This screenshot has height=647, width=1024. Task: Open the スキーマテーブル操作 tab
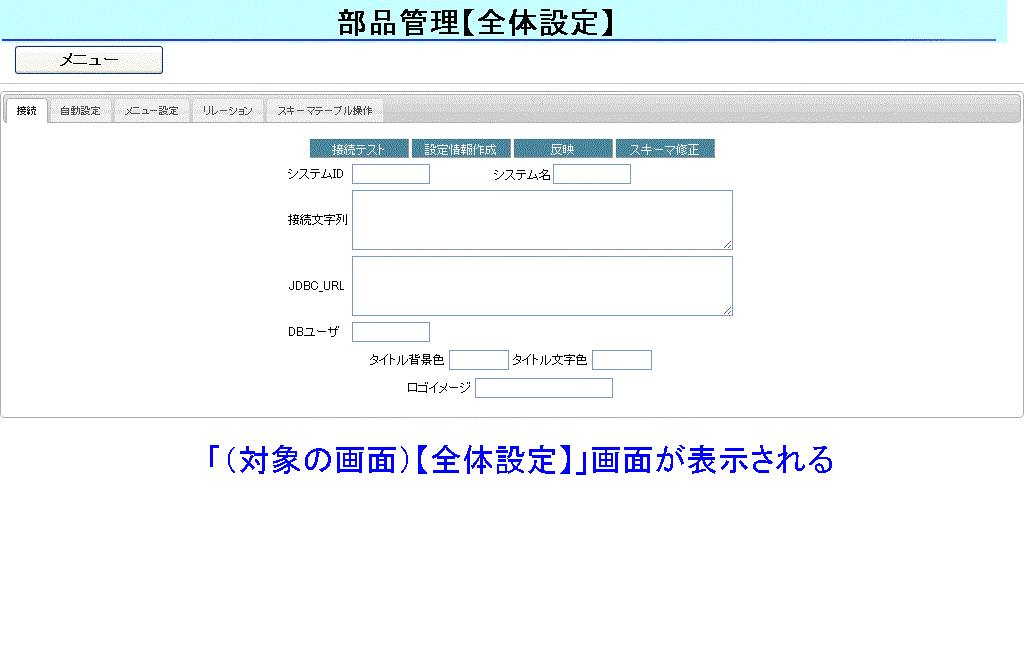click(x=324, y=111)
